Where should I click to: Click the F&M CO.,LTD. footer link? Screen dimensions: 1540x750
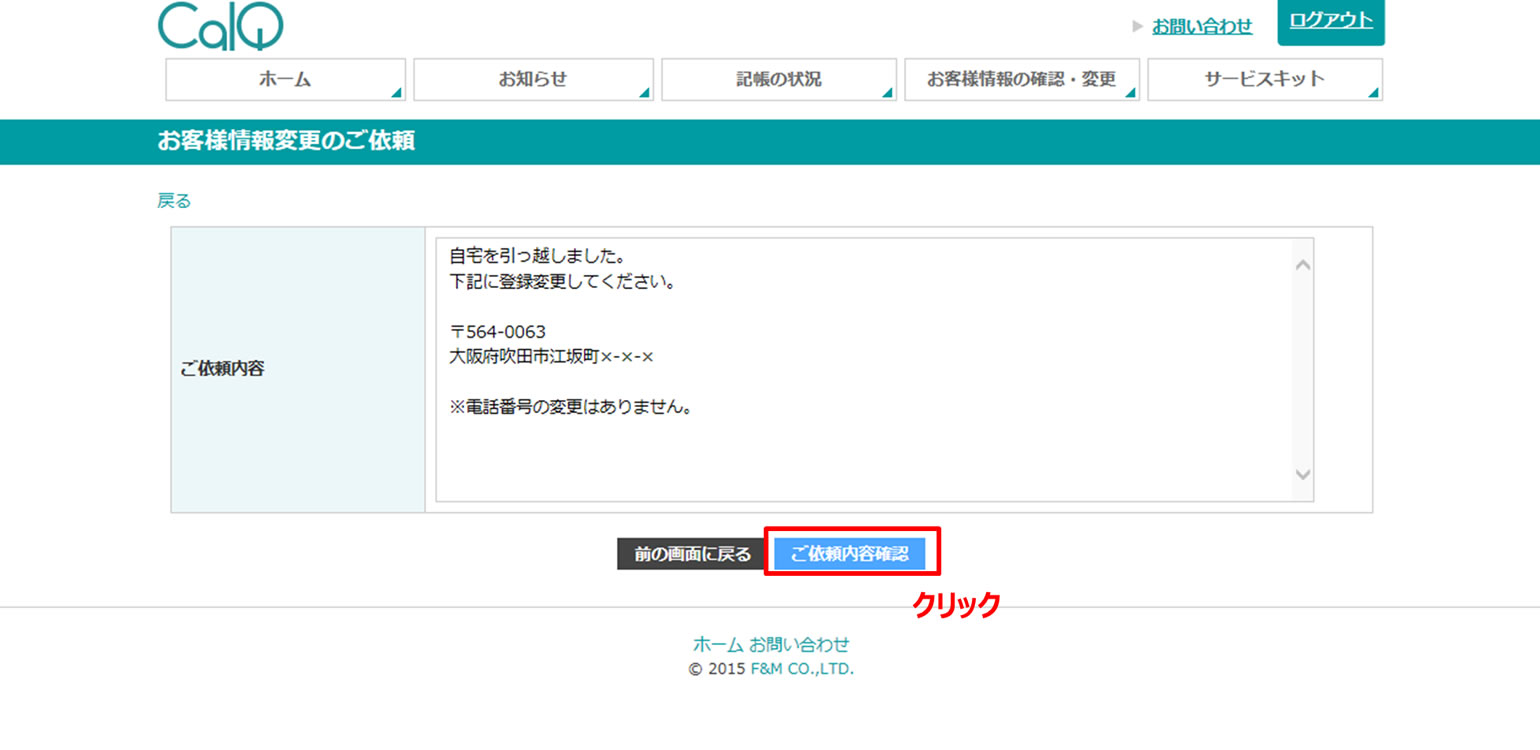tap(802, 670)
